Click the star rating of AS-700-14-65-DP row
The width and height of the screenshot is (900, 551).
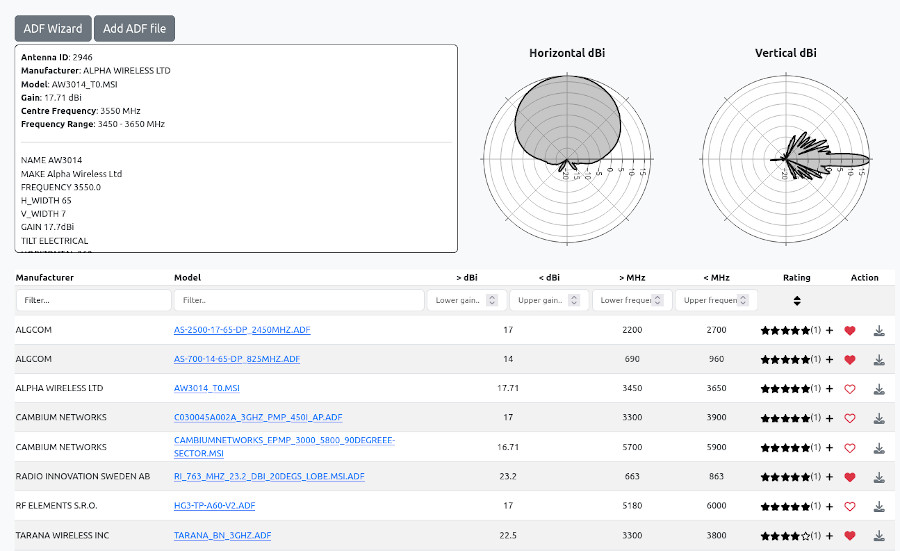coord(785,359)
